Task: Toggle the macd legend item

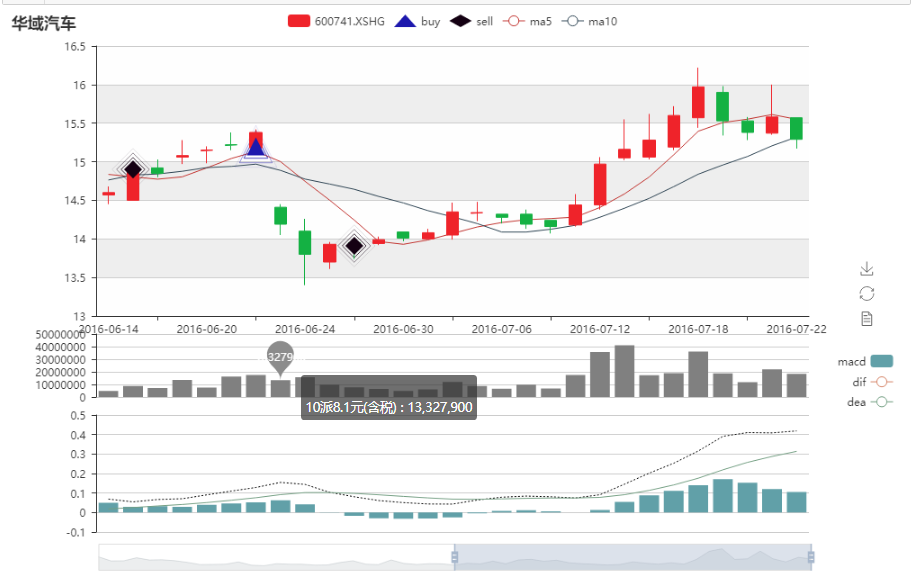Action: (865, 362)
